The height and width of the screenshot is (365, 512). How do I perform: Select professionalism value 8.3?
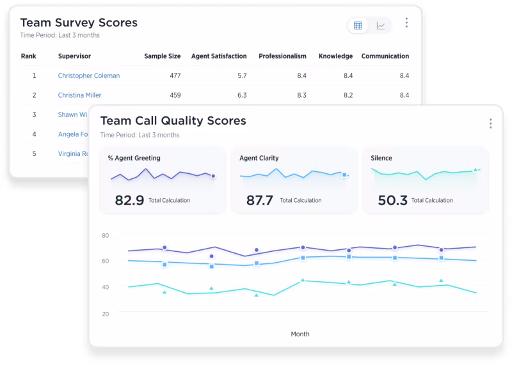point(302,95)
